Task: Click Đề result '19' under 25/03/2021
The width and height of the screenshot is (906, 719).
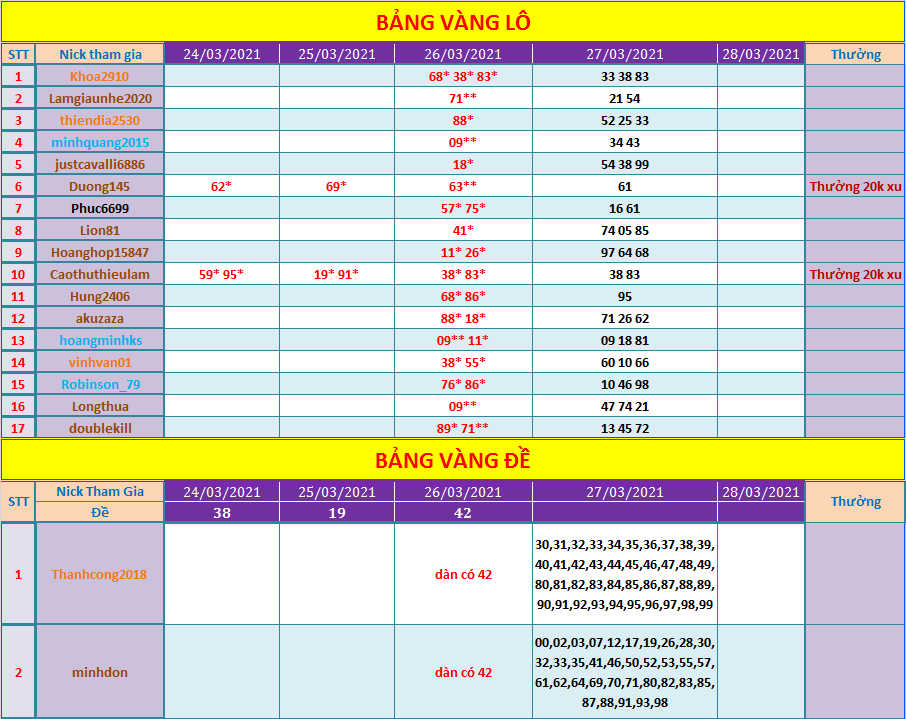Action: 336,513
